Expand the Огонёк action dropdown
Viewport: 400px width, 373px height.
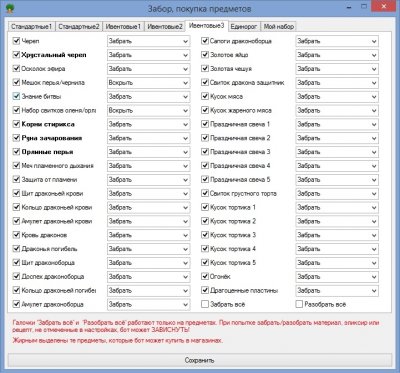coord(337,276)
